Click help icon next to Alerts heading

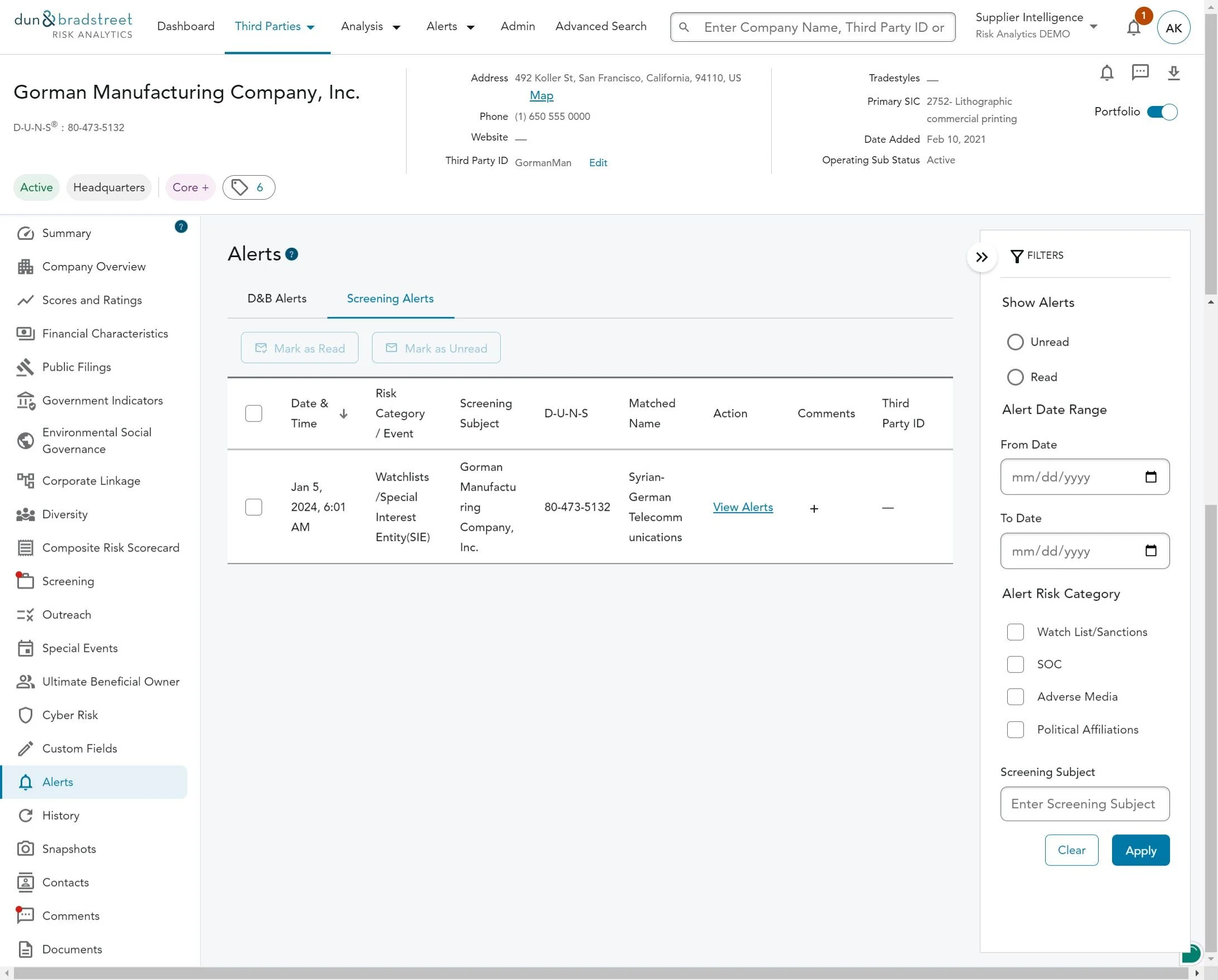point(292,254)
